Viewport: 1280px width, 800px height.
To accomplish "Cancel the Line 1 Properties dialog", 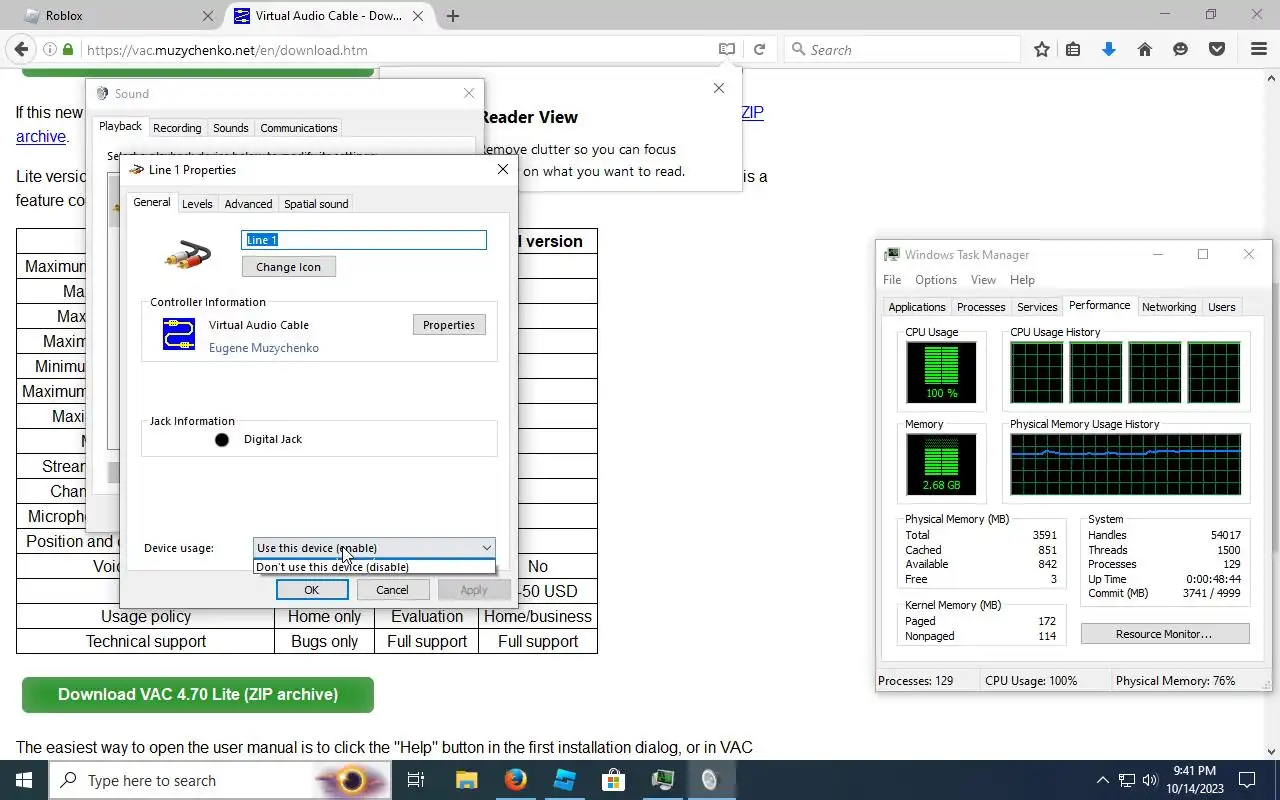I will (392, 590).
